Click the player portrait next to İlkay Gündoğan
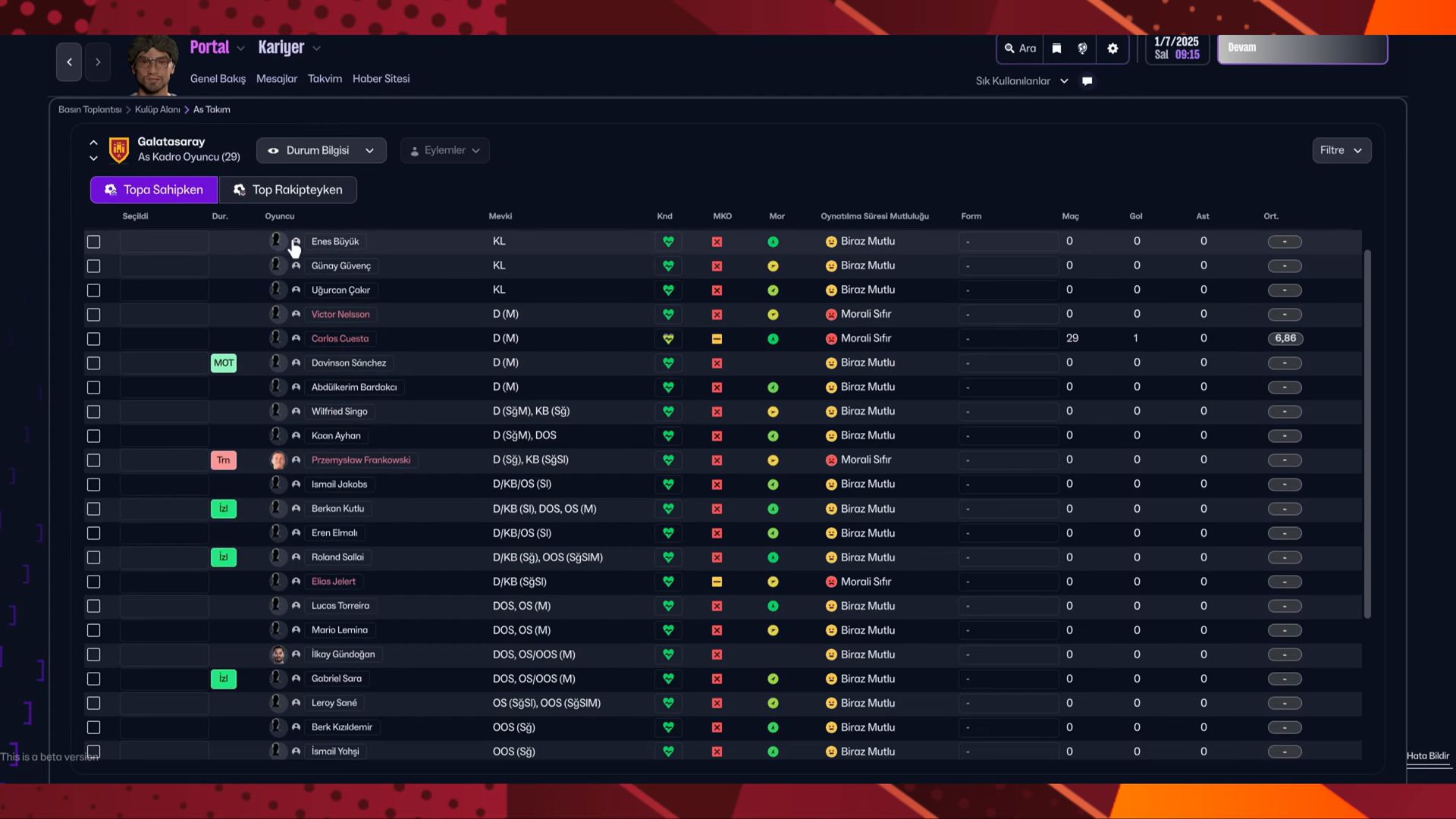 277,654
